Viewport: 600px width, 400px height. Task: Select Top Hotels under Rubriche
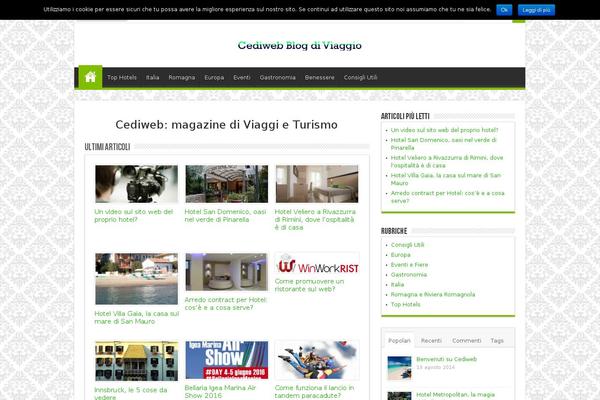click(406, 304)
